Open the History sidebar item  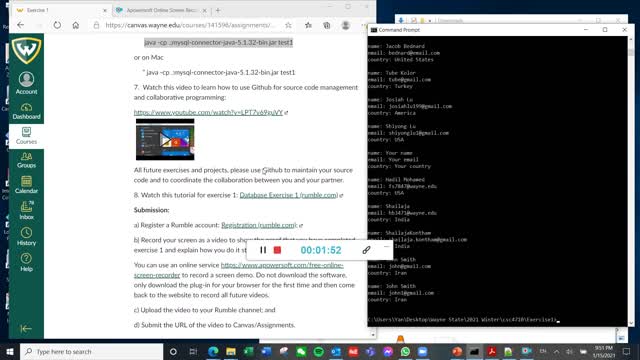pos(27,236)
